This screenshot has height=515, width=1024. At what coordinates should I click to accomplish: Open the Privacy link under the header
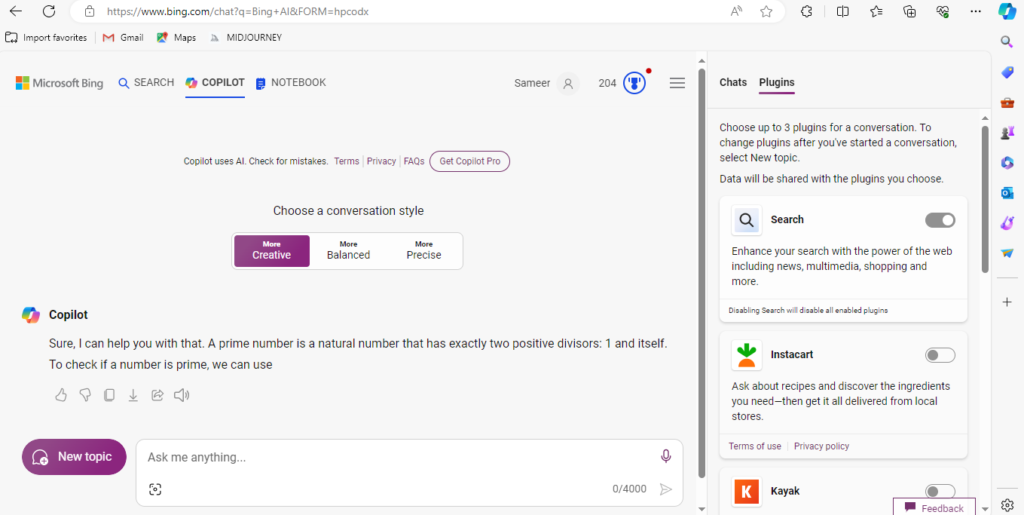381,161
